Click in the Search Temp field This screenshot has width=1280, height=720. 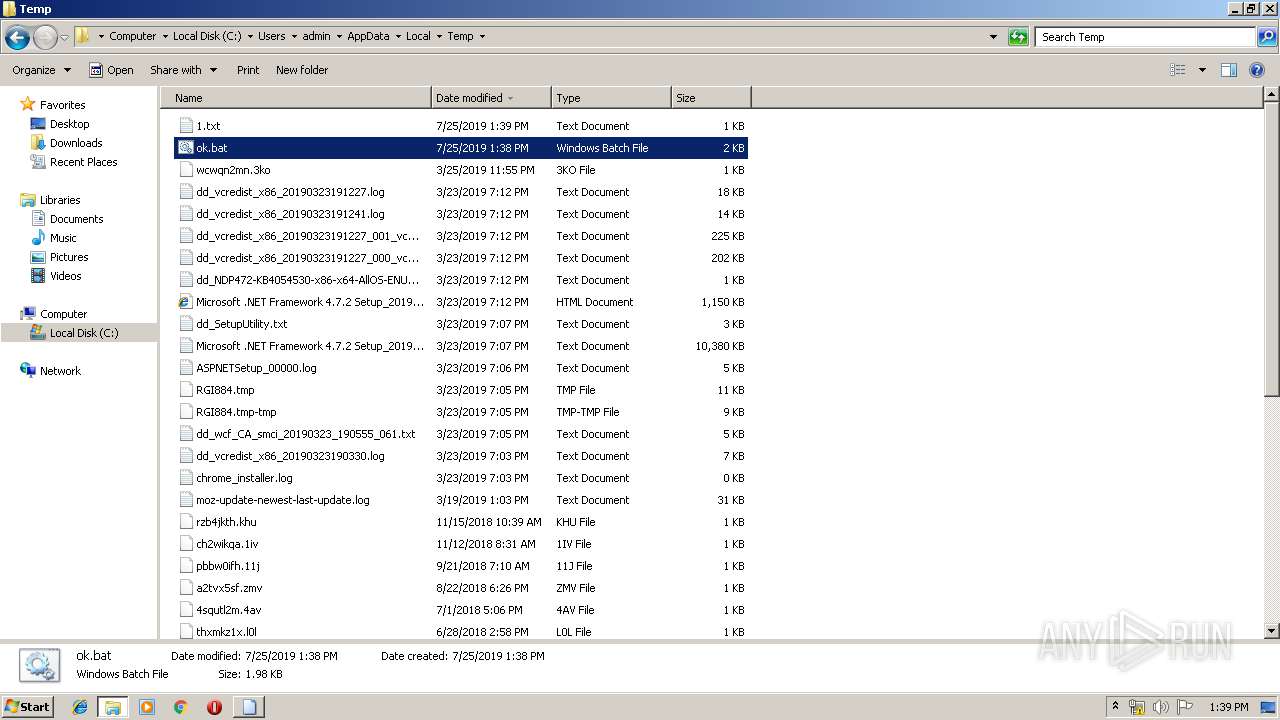point(1146,37)
